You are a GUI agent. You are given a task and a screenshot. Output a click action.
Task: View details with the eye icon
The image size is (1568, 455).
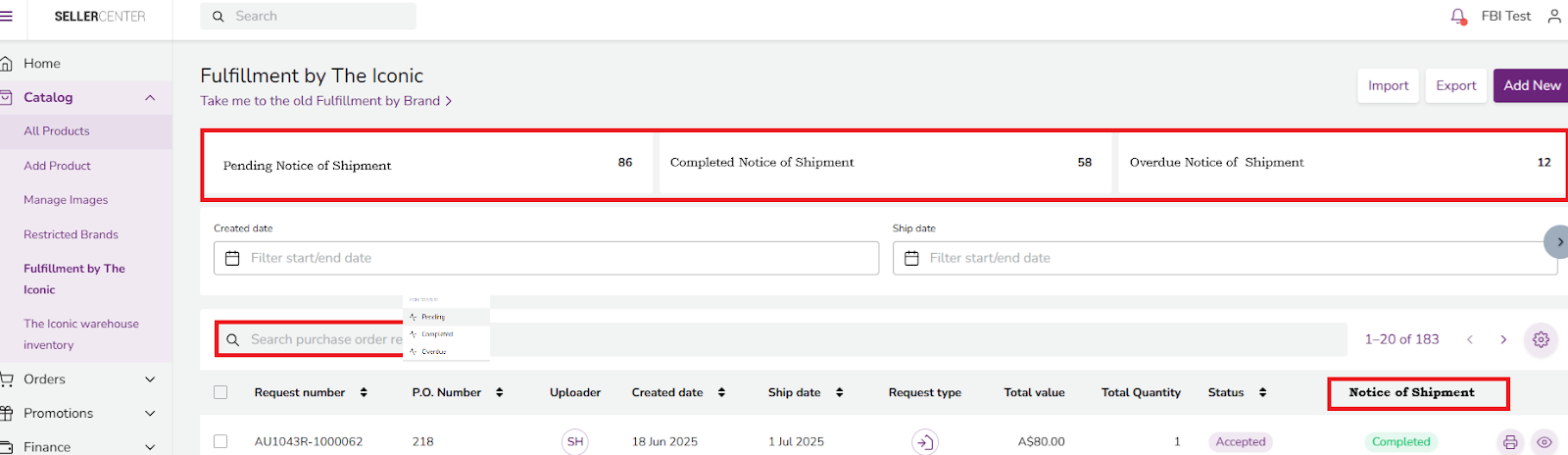click(1544, 442)
